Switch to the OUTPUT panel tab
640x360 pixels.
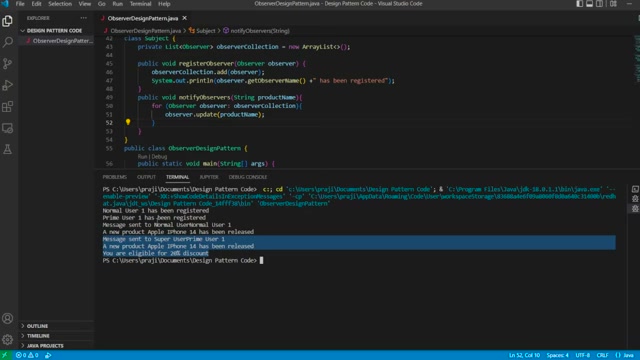pos(146,177)
